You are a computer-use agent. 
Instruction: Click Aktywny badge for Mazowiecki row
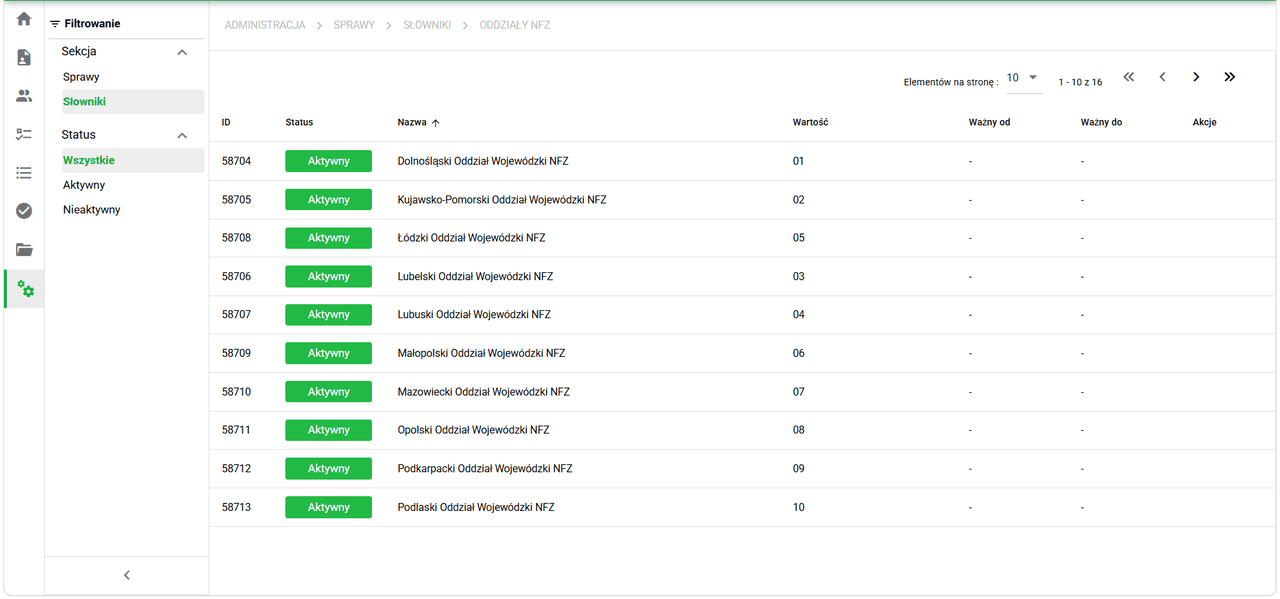tap(328, 392)
